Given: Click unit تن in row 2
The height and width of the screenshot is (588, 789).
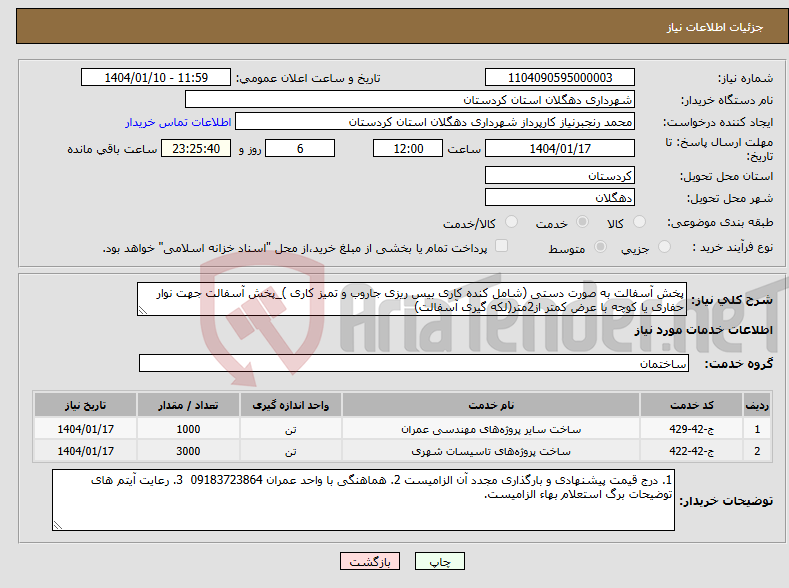Looking at the screenshot, I should (291, 451).
